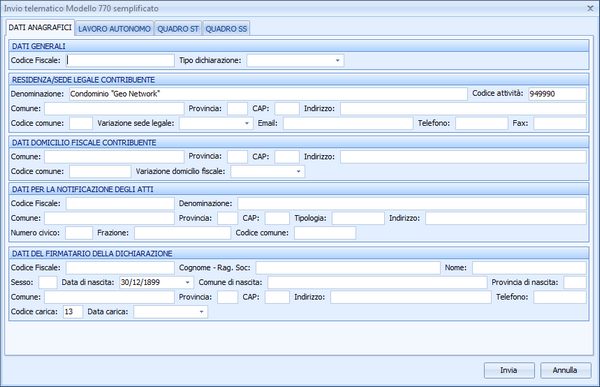Click the Indirizzo field under Notificazione degli Atti
600x387 pixels.
[x=505, y=218]
